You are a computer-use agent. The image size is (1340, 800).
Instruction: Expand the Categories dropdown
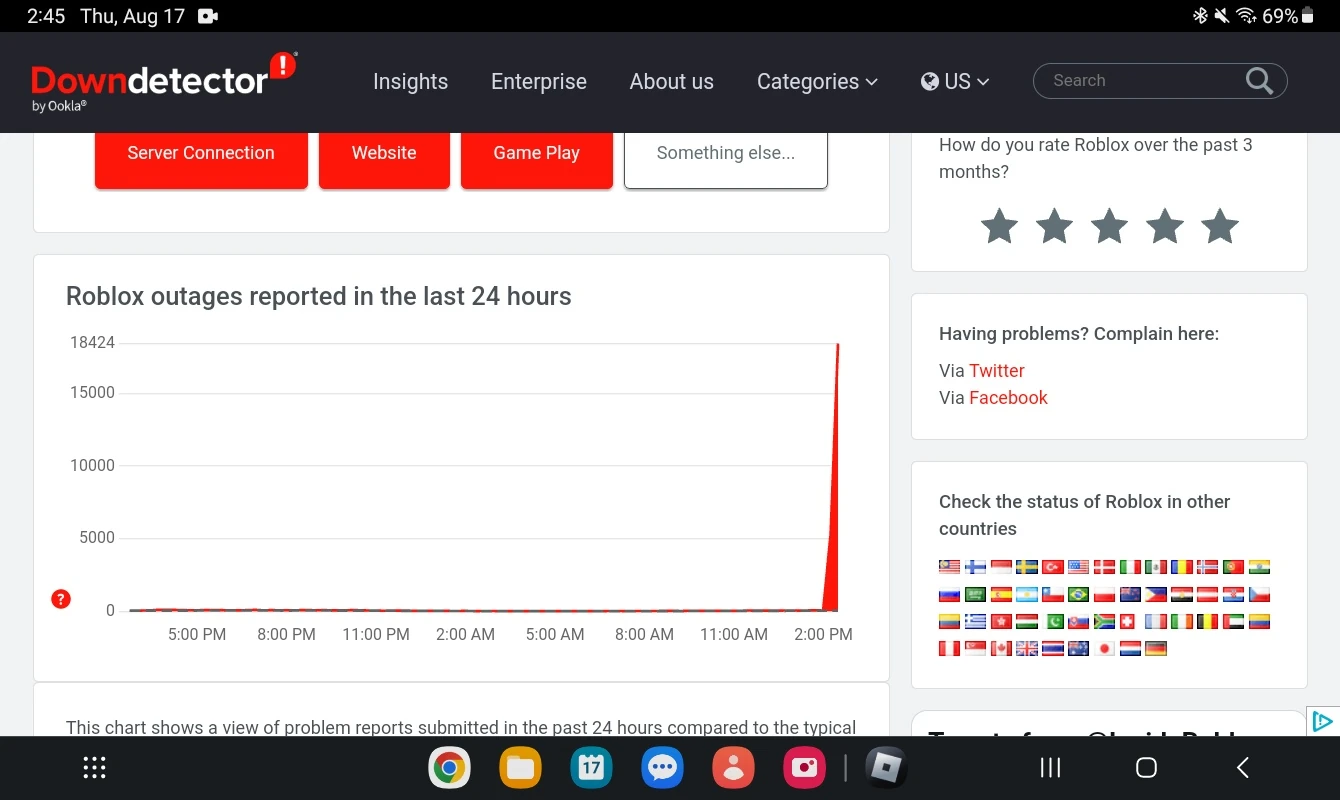point(816,81)
